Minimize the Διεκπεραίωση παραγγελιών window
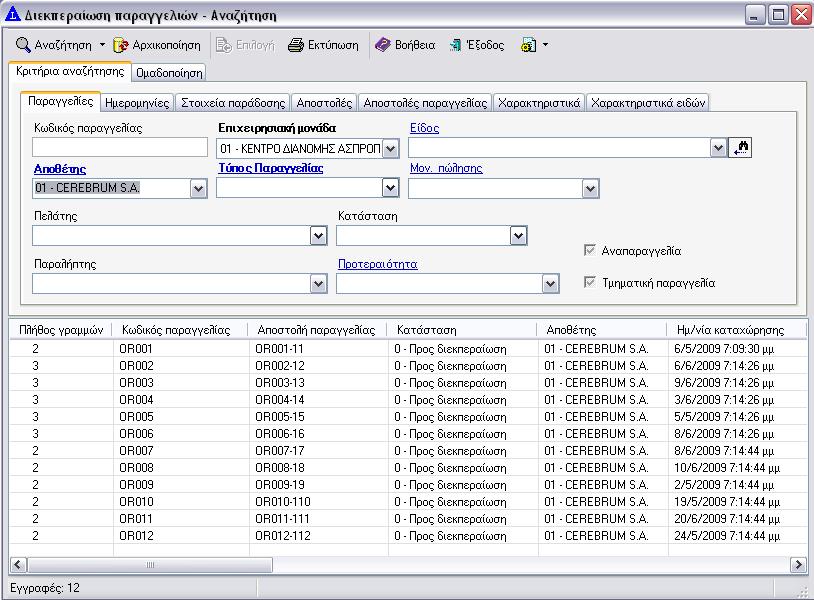 pos(755,15)
